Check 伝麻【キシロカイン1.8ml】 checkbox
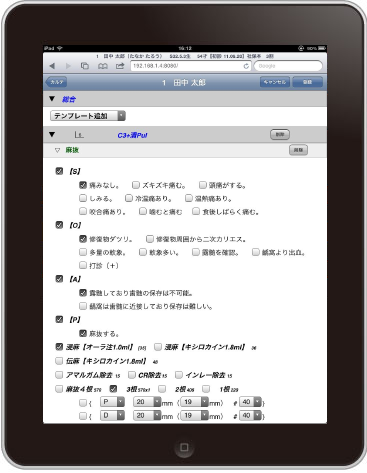Image resolution: width=367 pixels, height=473 pixels. point(59,361)
